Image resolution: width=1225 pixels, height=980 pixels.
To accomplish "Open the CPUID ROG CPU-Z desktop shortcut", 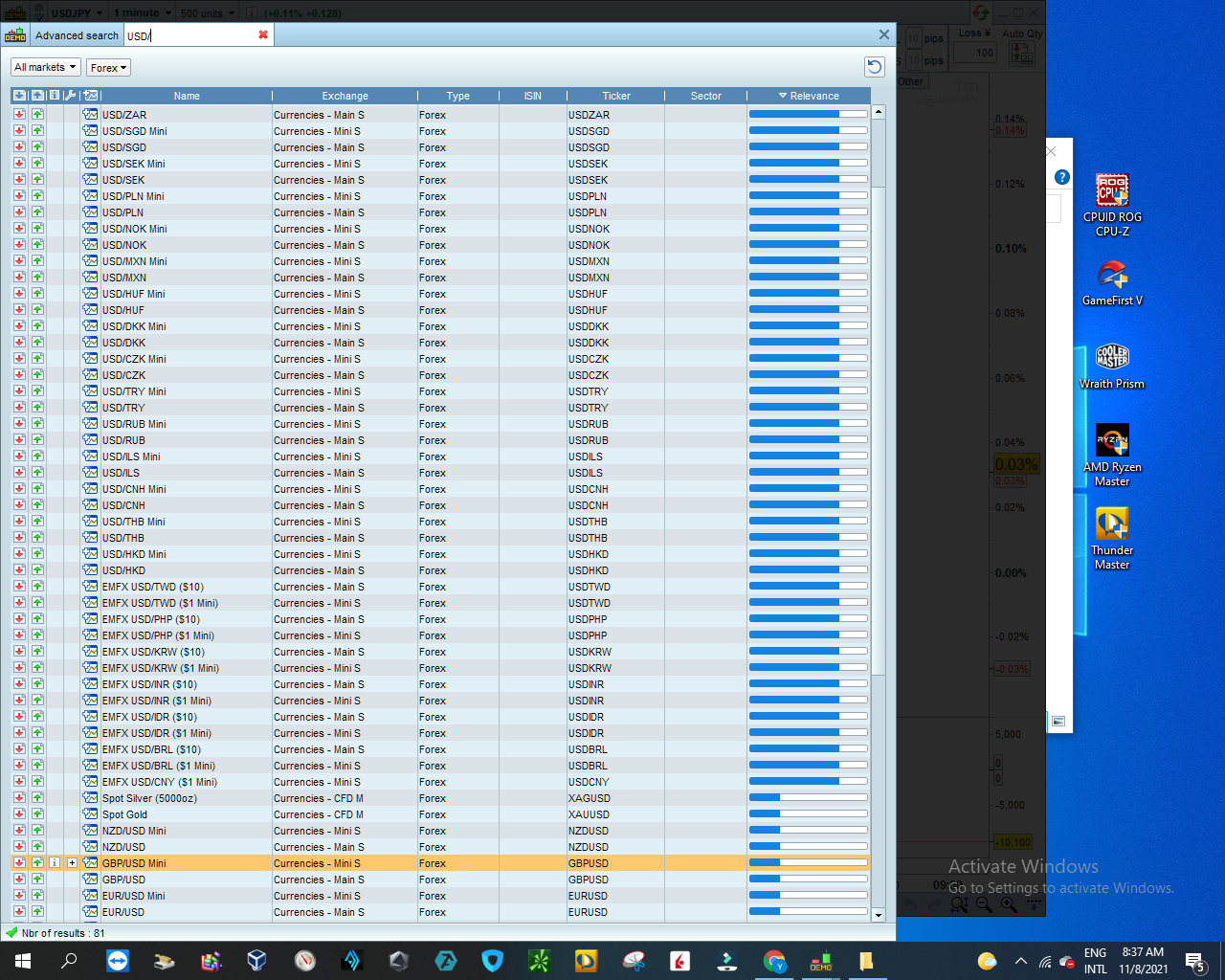I will tap(1112, 205).
